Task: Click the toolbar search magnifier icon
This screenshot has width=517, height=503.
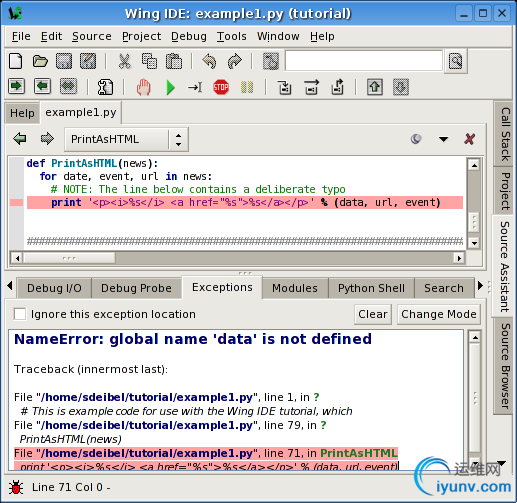Action: (x=455, y=61)
